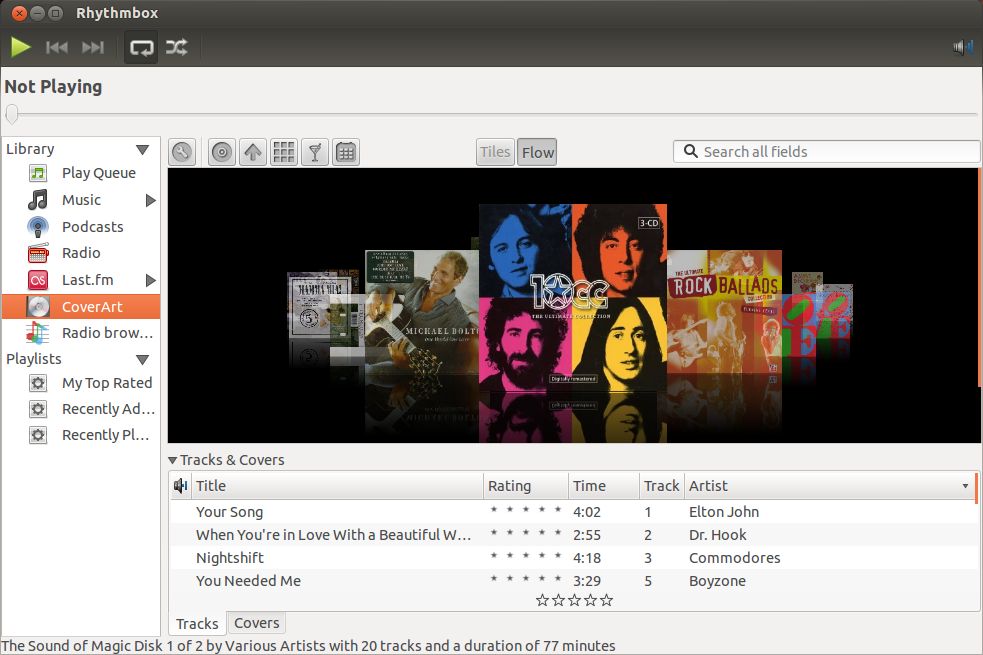Screen dimensions: 983x655
Task: Switch to Tiles view
Action: tap(495, 152)
